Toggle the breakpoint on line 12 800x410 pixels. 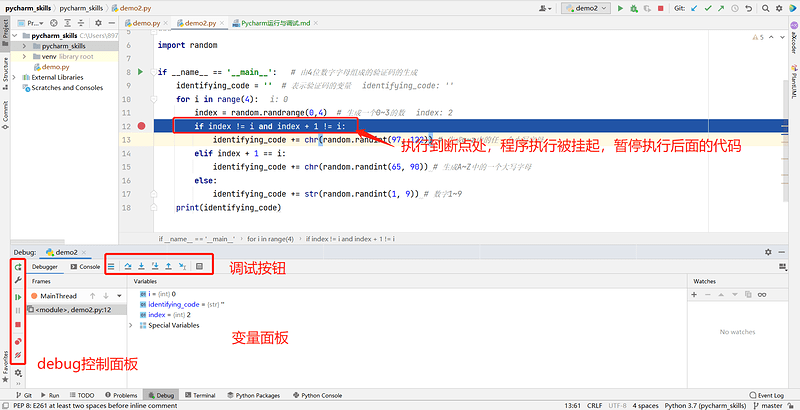(142, 127)
